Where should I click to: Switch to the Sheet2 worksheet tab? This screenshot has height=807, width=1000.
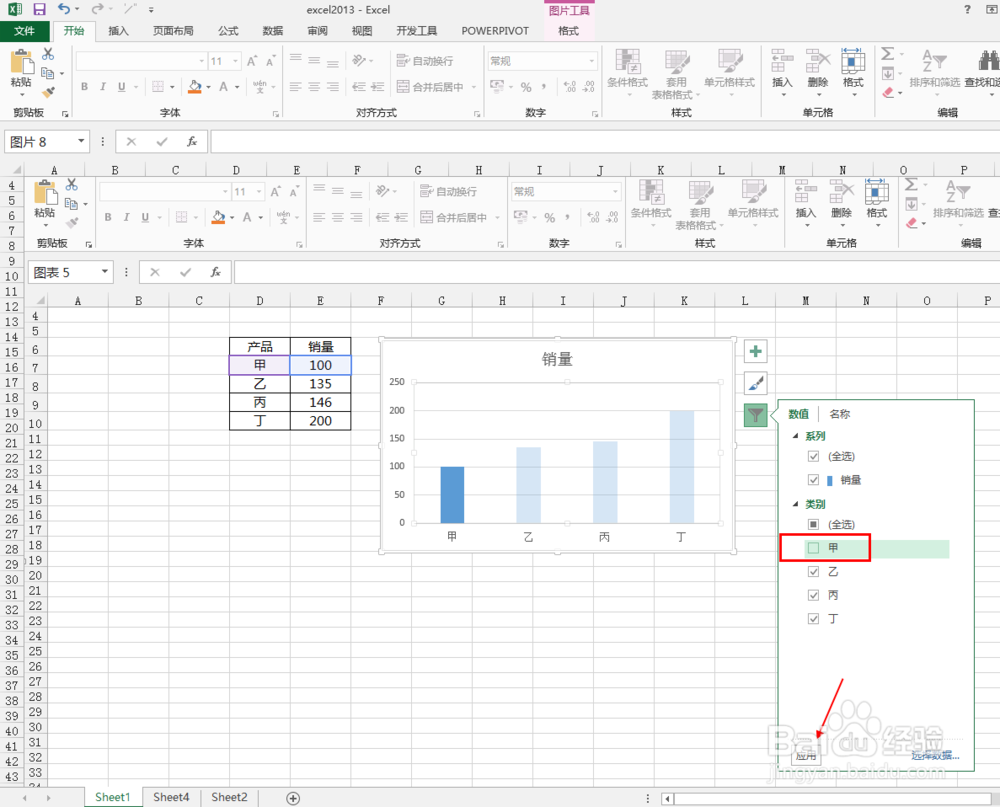[229, 797]
